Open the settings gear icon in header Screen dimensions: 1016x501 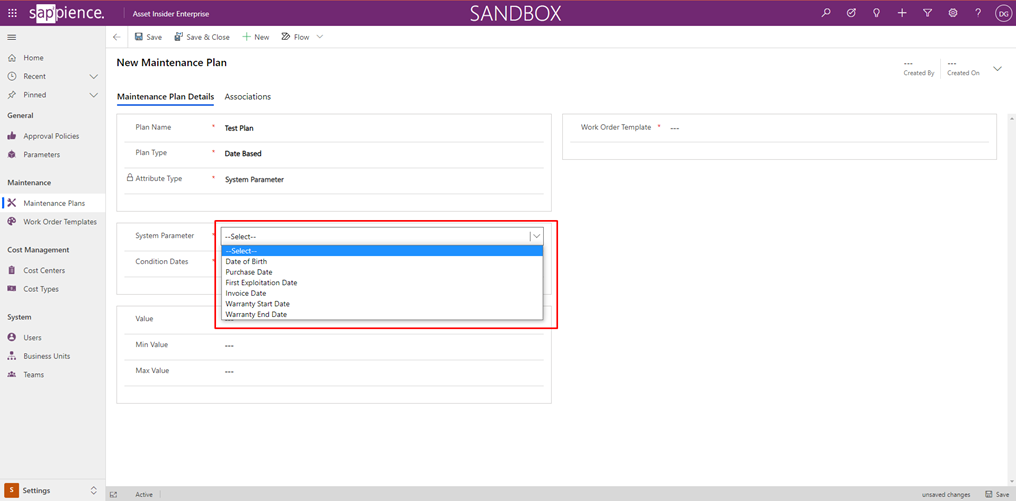(953, 13)
